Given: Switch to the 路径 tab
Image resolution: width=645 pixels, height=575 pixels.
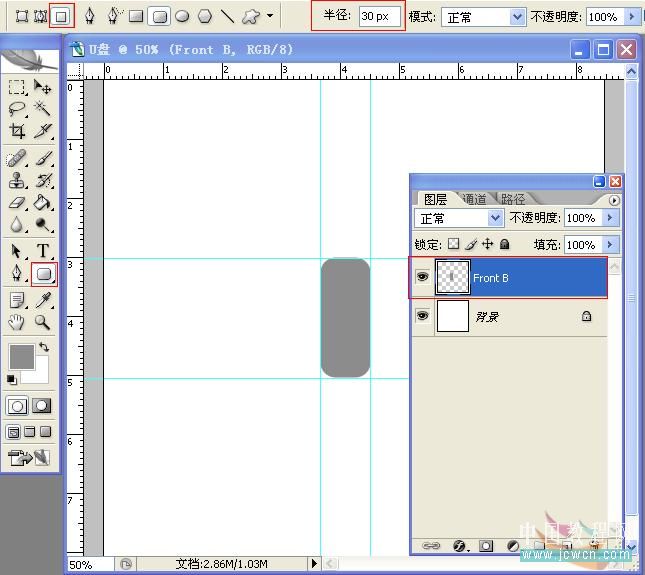Looking at the screenshot, I should (512, 199).
